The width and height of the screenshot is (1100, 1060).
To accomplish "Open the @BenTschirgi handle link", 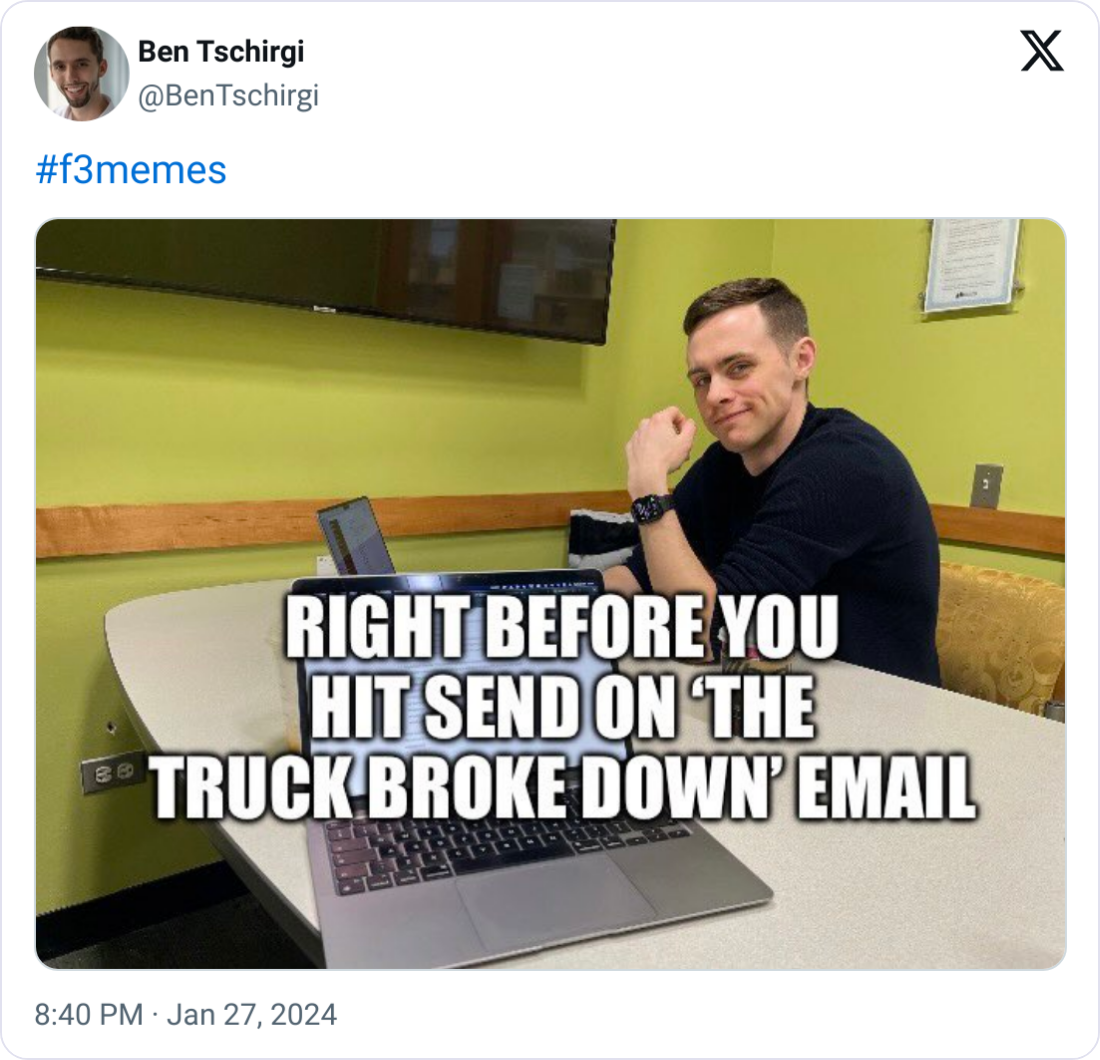I will coord(228,95).
